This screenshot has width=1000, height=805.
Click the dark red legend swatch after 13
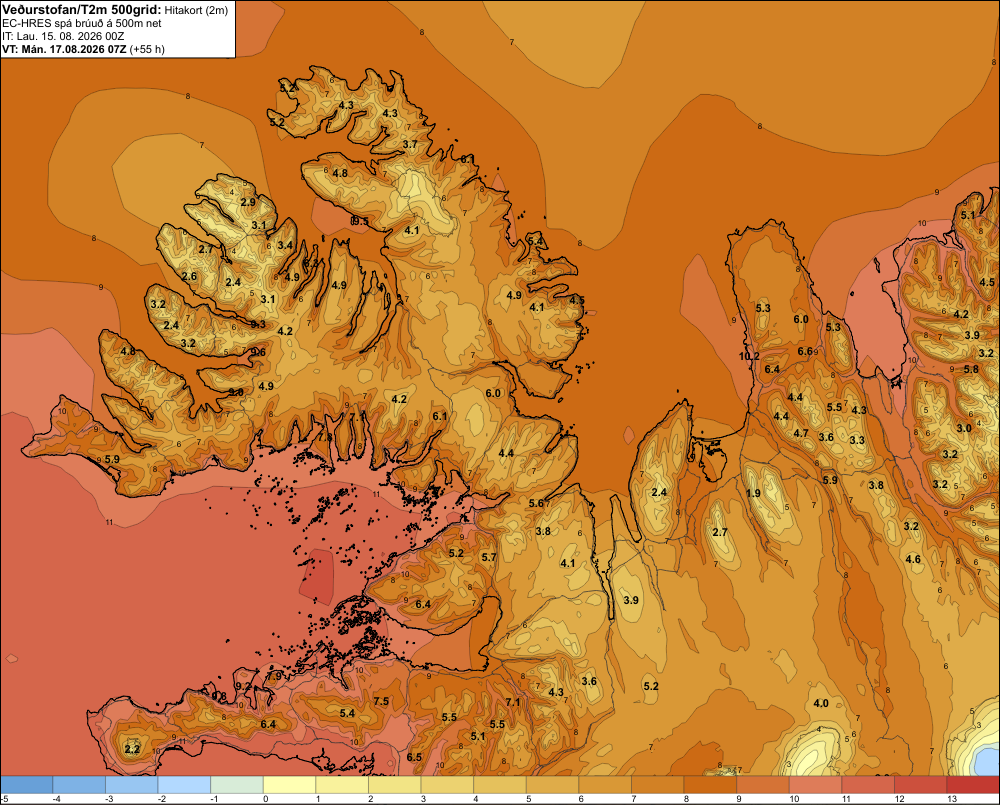973,785
